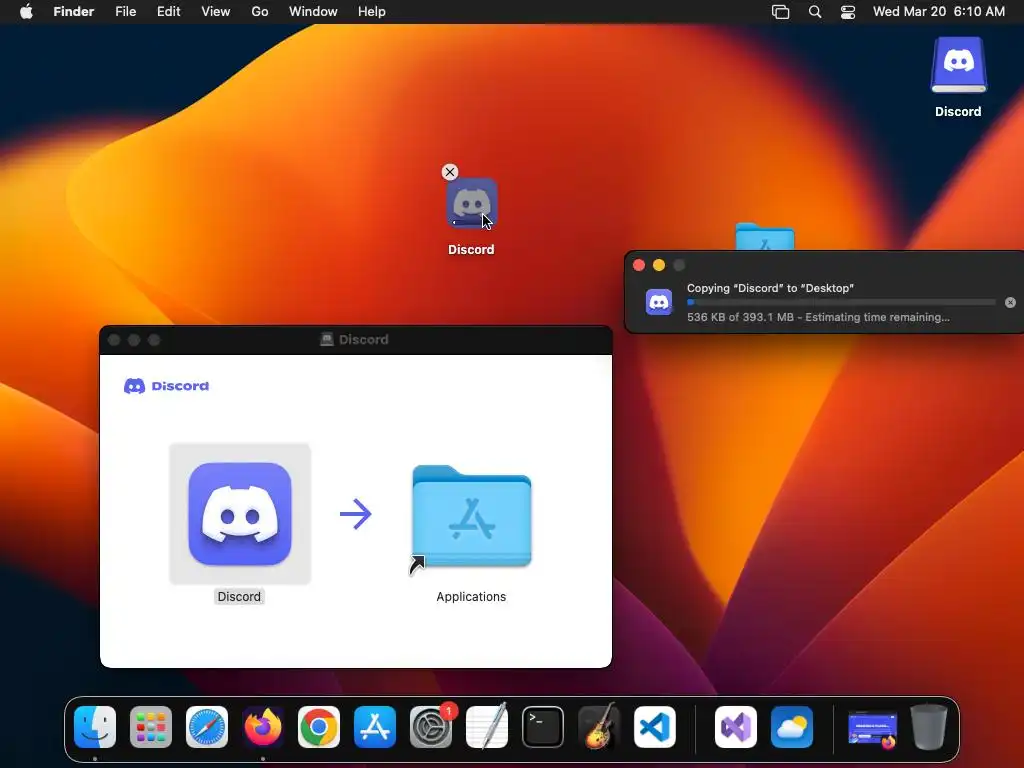
Task: Open Launchpad in the Dock
Action: click(x=151, y=727)
